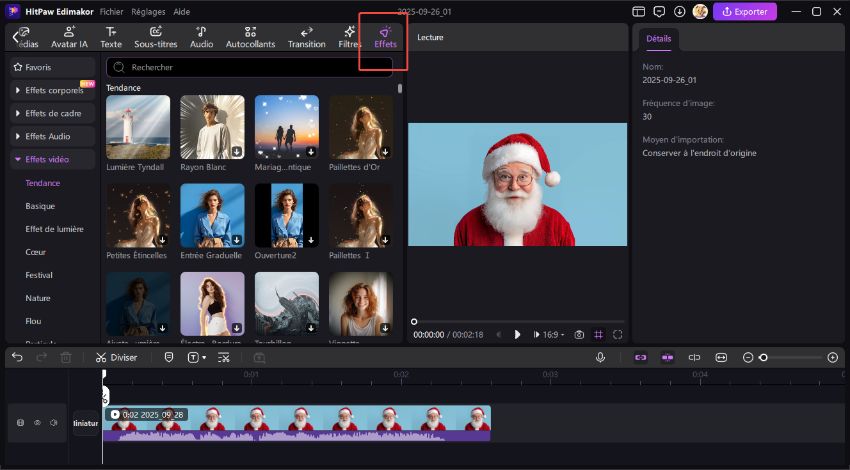Click the effects list scrollbar

pyautogui.click(x=400, y=88)
